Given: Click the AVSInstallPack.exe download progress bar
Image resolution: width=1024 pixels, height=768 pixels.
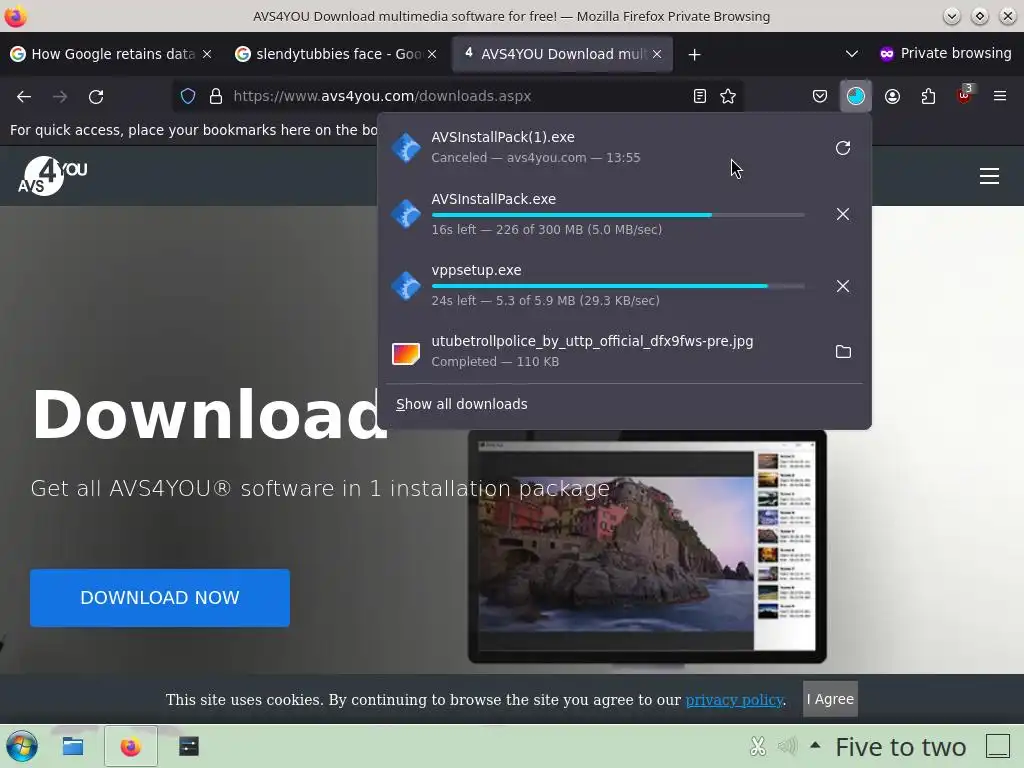Looking at the screenshot, I should pos(618,215).
